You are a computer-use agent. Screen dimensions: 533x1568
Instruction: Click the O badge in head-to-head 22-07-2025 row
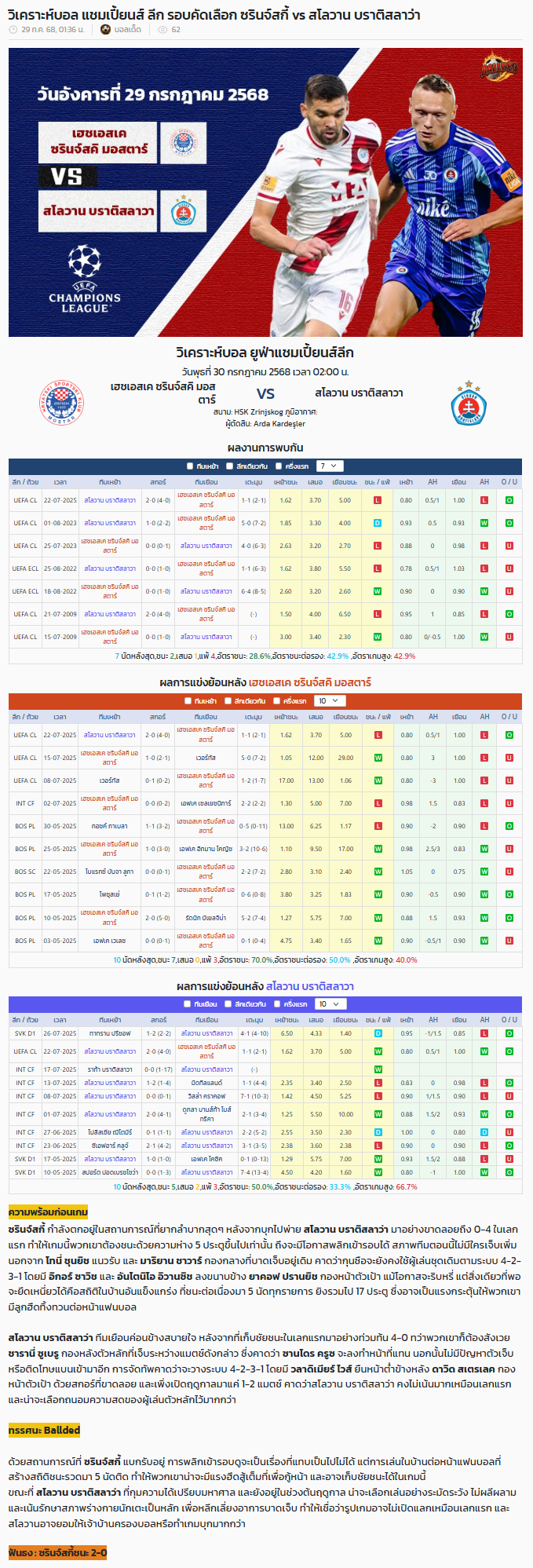coord(509,500)
